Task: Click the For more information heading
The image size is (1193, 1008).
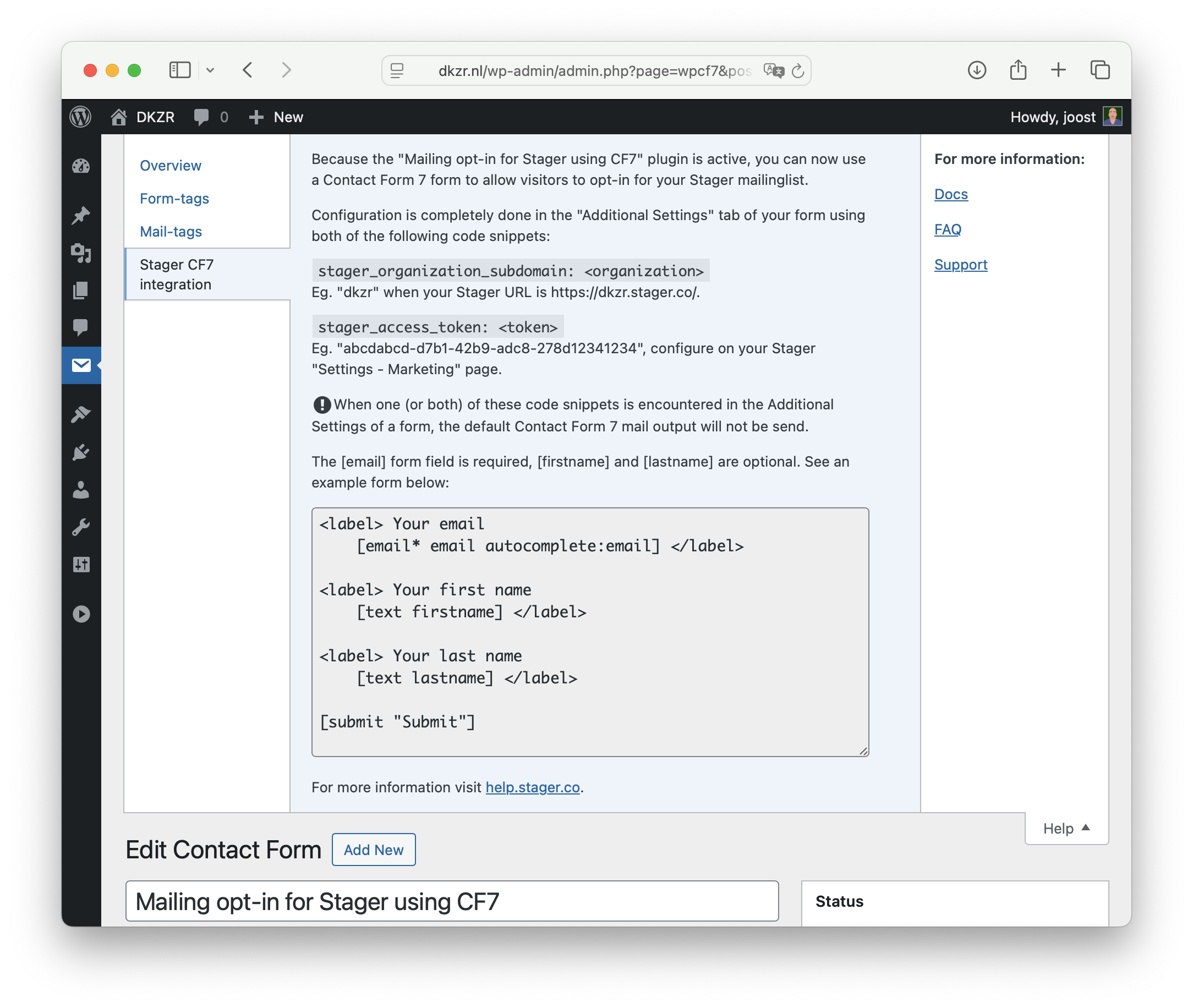Action: click(1009, 158)
